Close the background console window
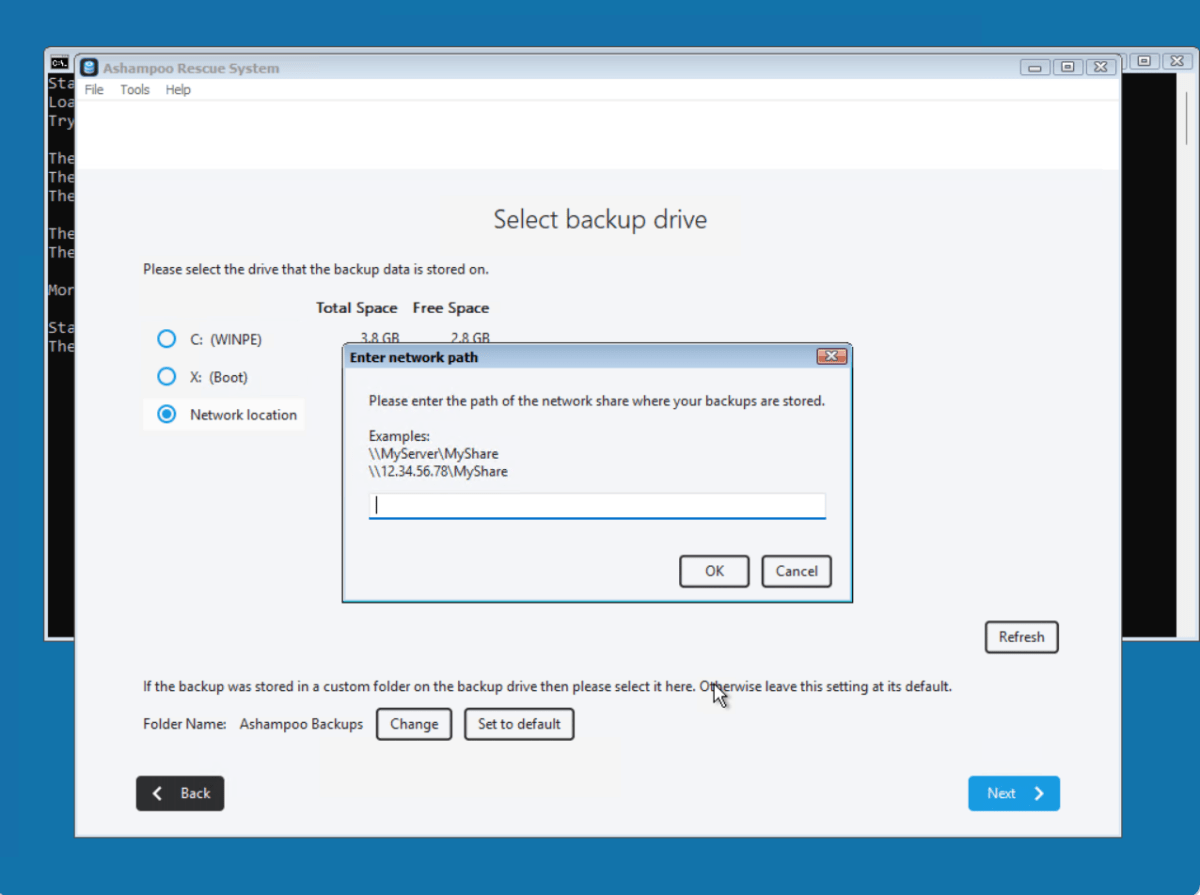Screen dimensions: 1200x895 coord(1176,61)
